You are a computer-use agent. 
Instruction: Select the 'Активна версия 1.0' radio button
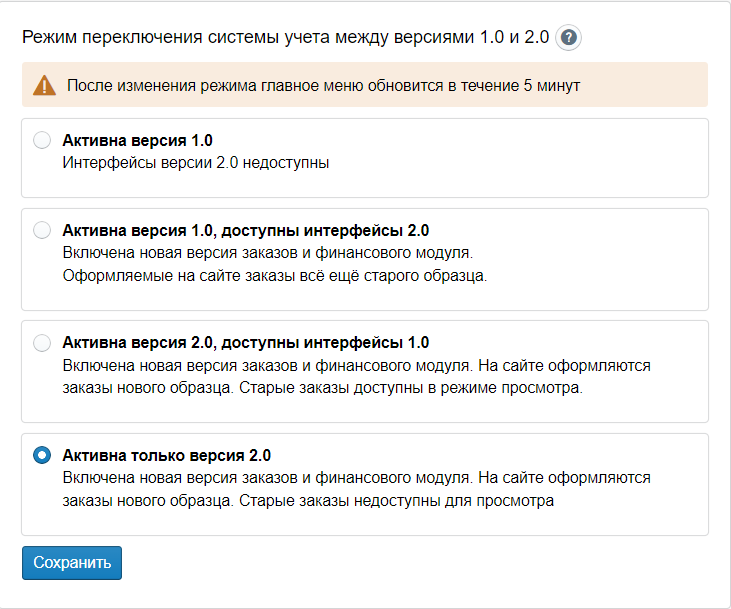coord(42,141)
